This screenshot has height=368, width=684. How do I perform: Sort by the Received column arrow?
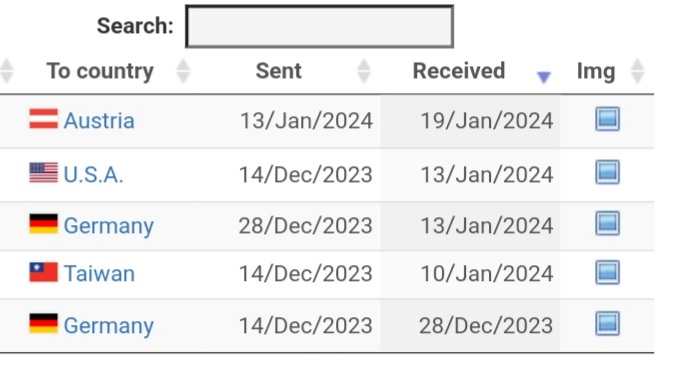[x=544, y=77]
